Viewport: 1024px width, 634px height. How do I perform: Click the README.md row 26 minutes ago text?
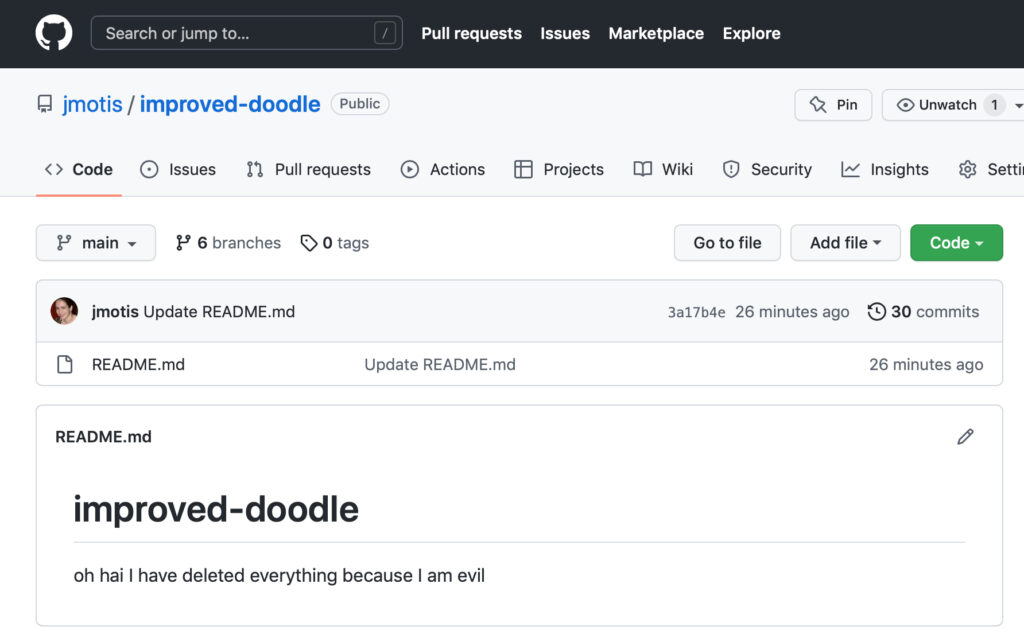(x=926, y=364)
